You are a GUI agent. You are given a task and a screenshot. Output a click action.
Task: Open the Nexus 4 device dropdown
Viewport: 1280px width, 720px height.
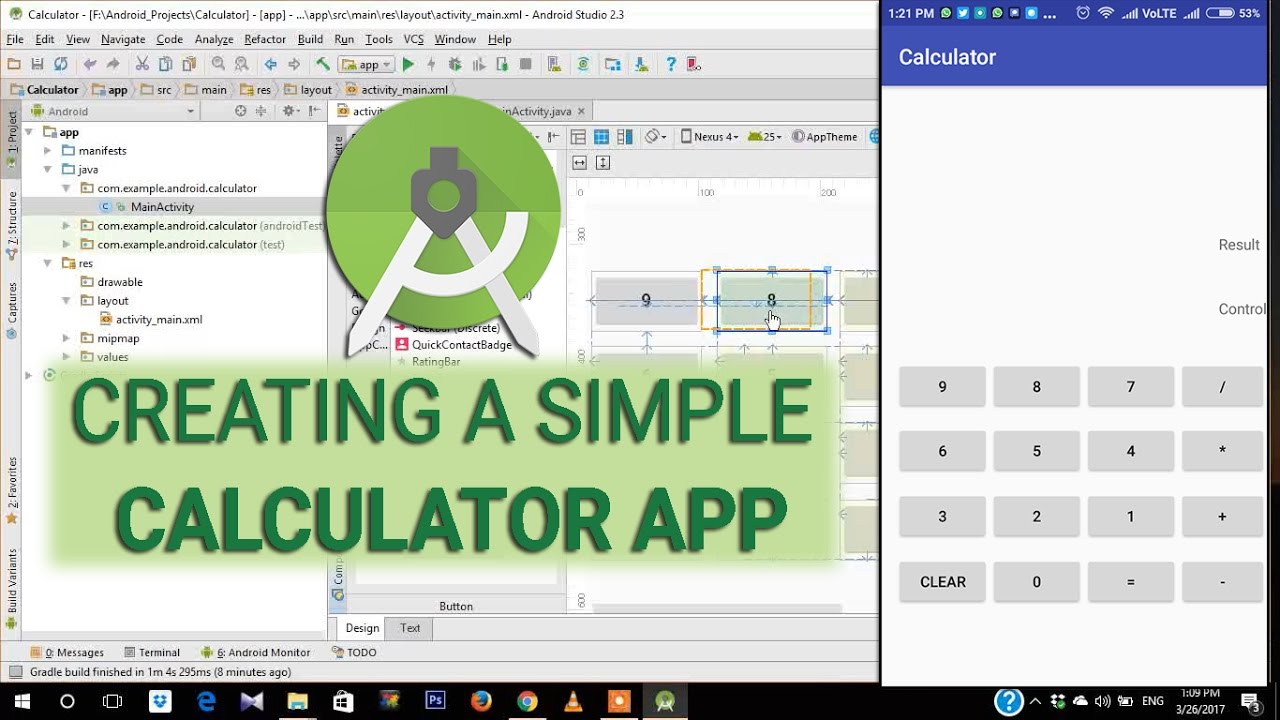tap(709, 137)
